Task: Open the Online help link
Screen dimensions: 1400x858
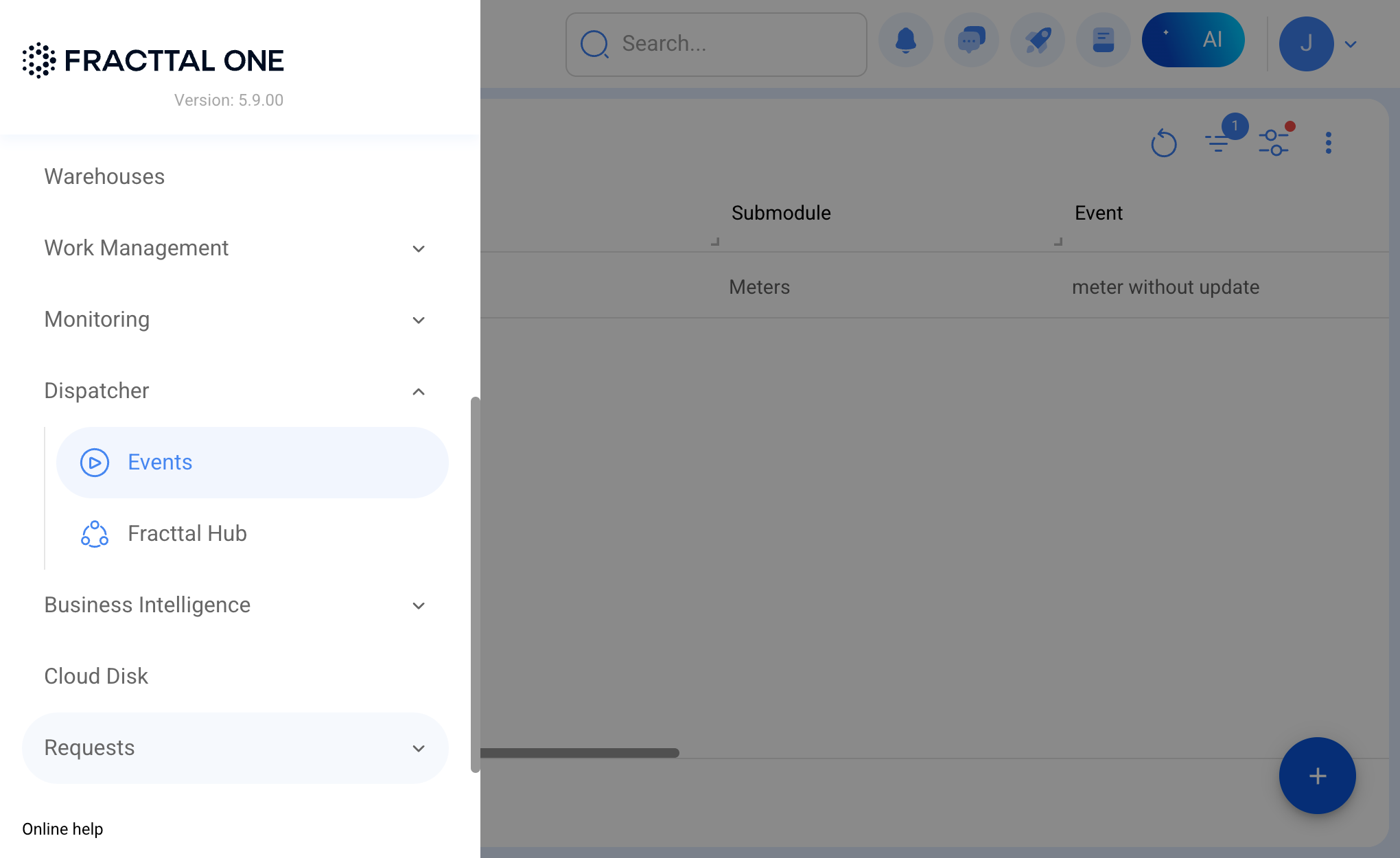Action: [62, 829]
